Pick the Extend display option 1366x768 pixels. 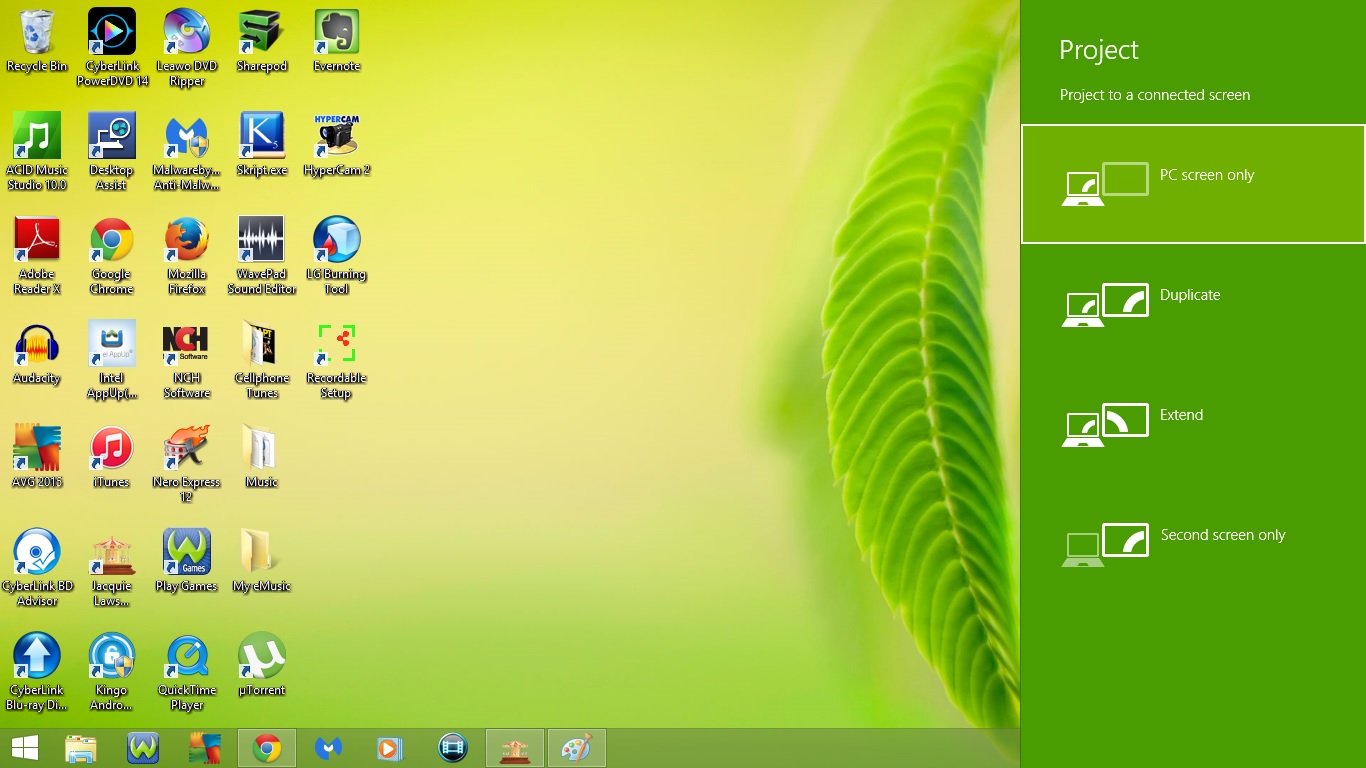(1193, 424)
